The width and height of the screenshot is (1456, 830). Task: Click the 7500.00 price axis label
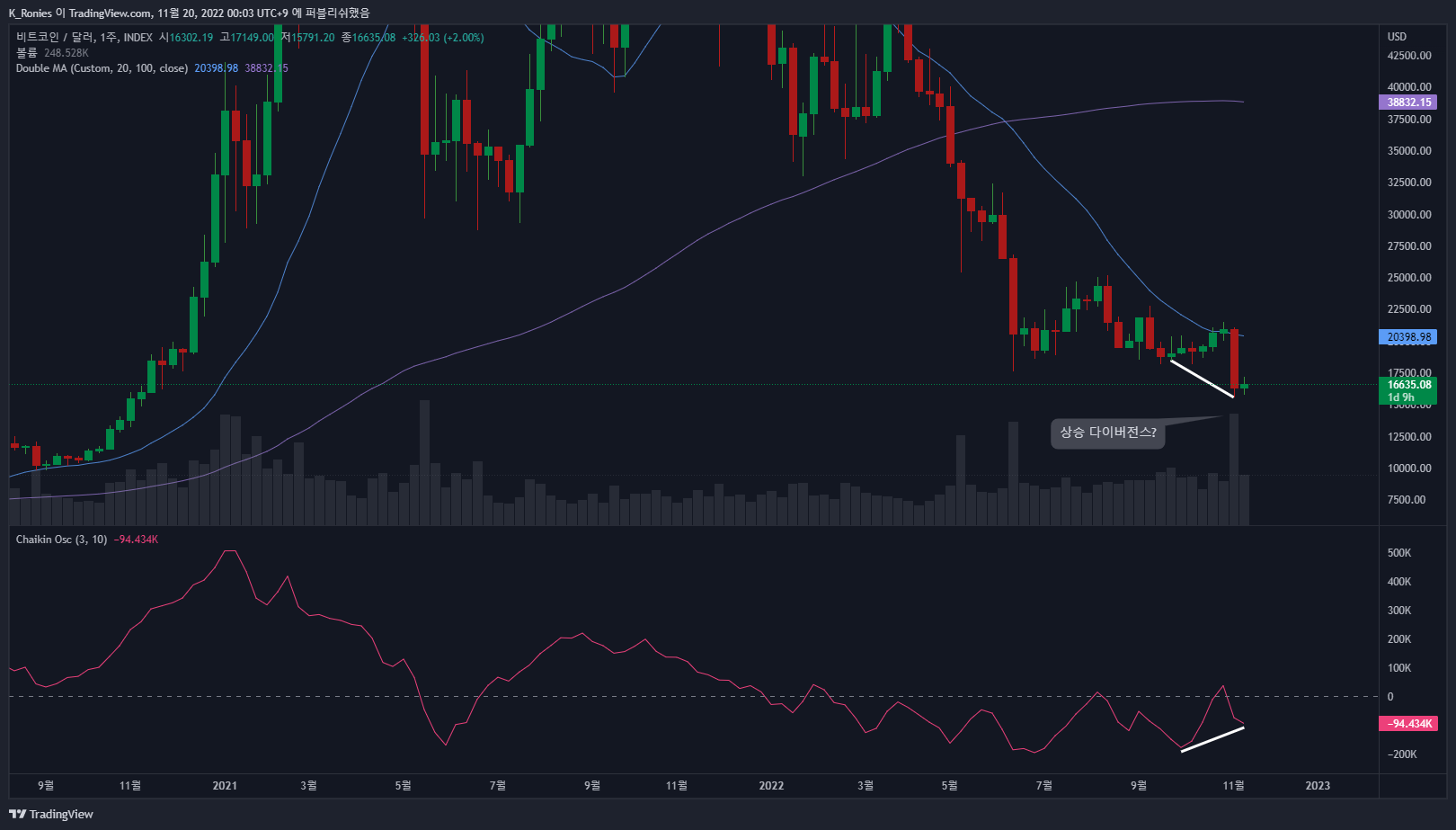click(1407, 500)
